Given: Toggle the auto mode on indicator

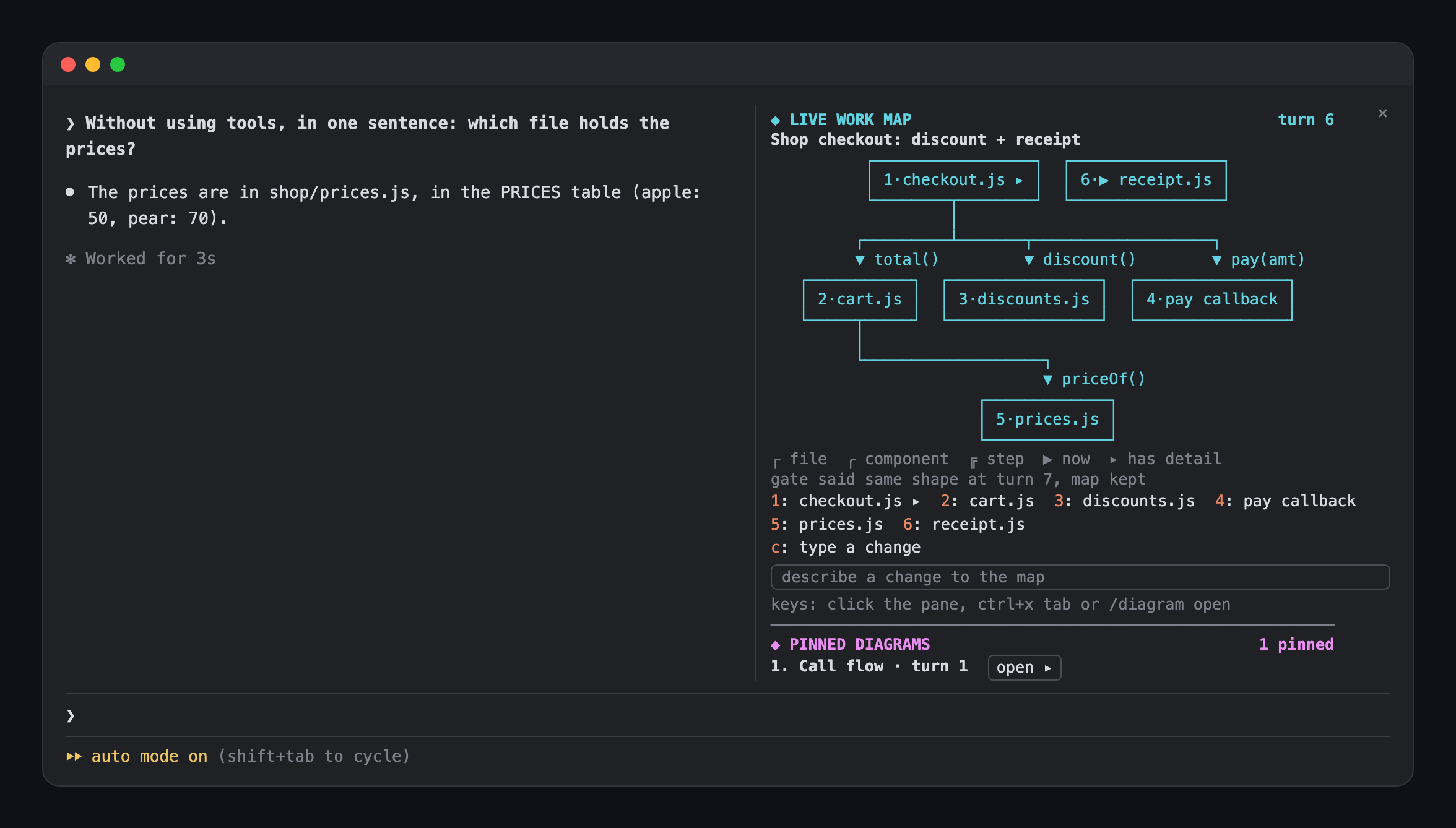Looking at the screenshot, I should tap(149, 756).
